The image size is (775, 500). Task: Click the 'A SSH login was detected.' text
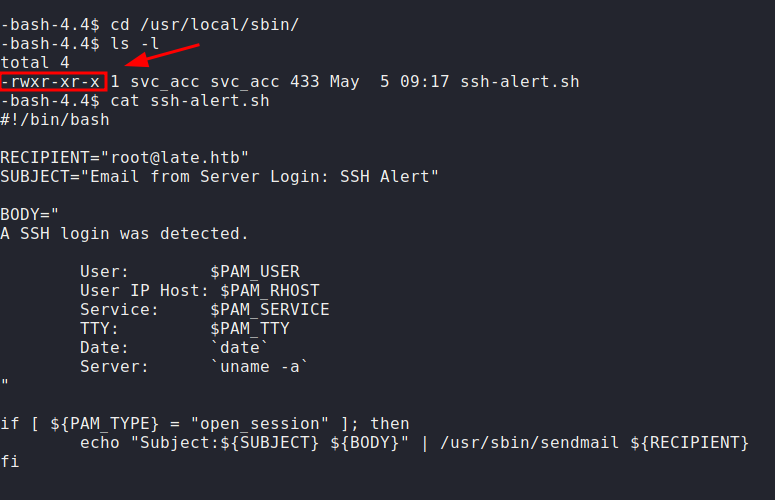click(124, 233)
